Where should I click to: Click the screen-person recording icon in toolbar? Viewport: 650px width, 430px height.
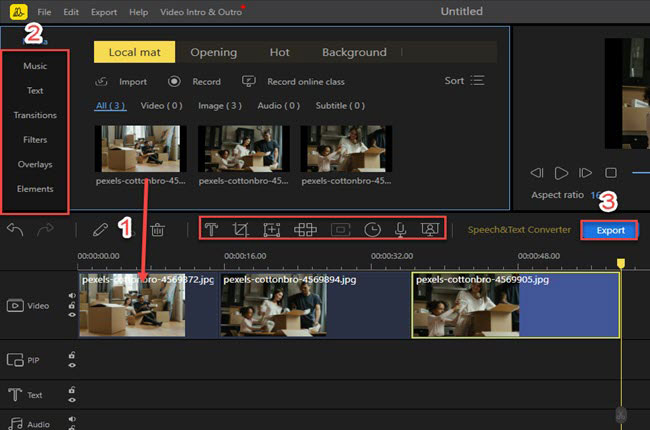(x=430, y=229)
